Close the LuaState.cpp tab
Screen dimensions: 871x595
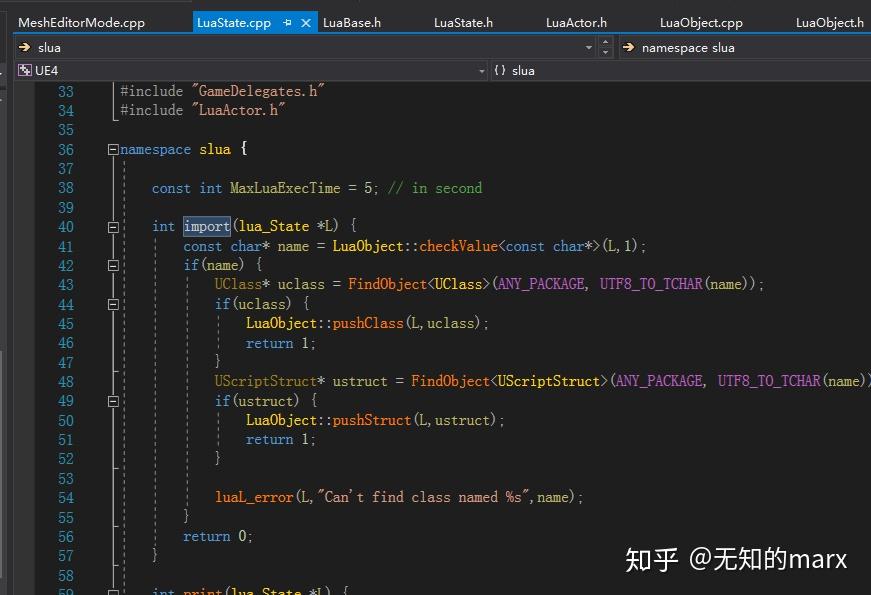tap(306, 21)
